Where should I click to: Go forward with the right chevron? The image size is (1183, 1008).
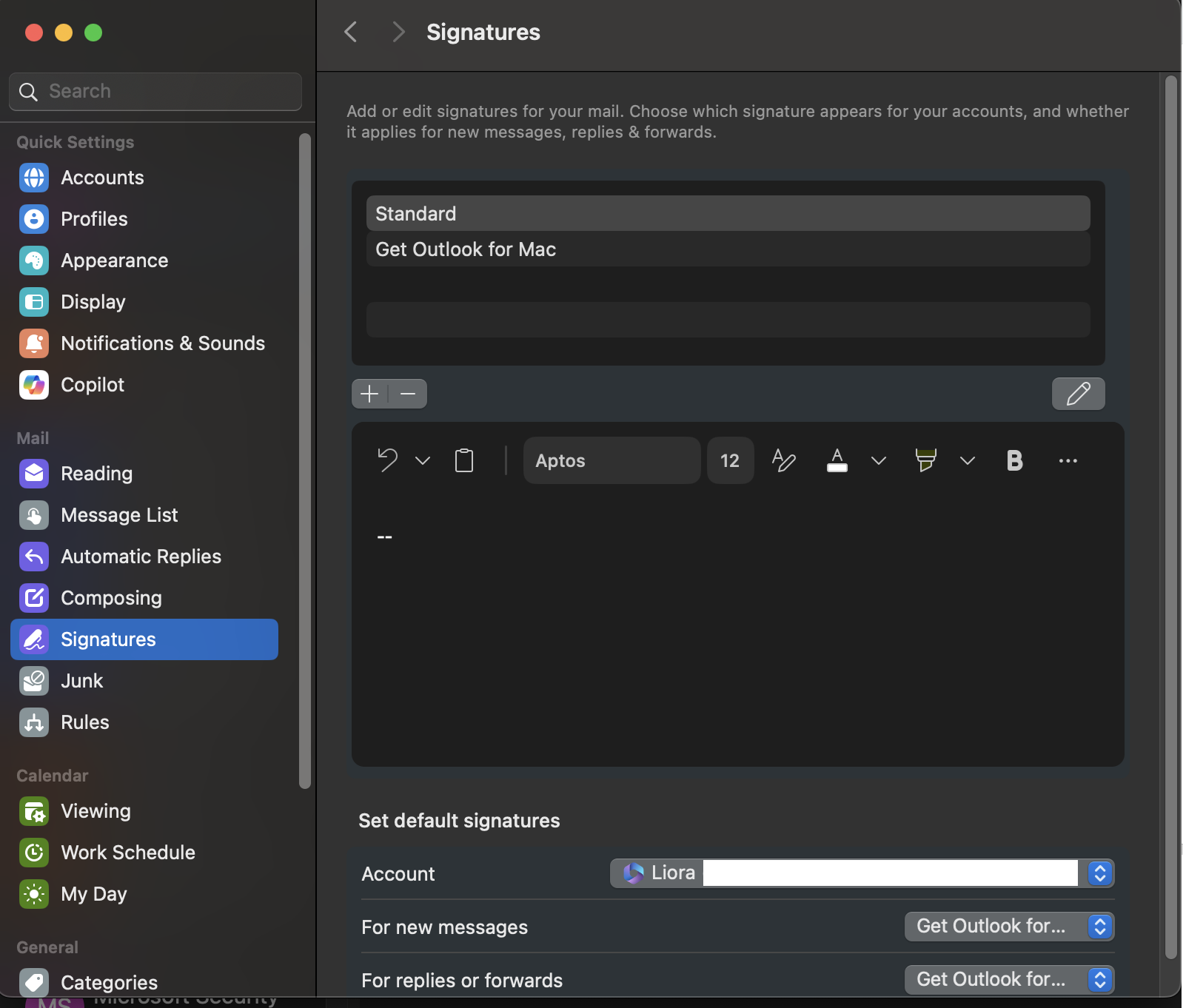coord(398,32)
